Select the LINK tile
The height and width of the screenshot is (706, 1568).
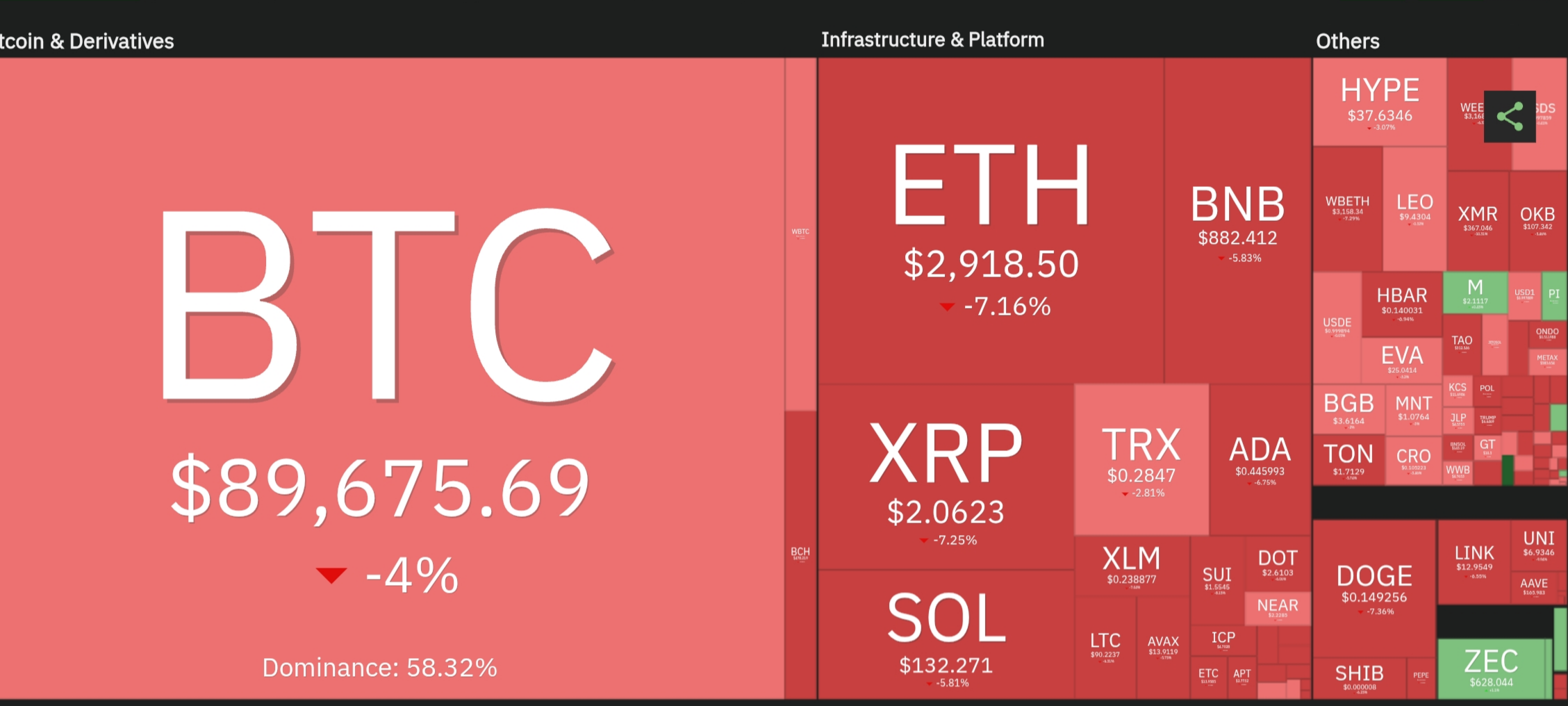click(x=1474, y=560)
